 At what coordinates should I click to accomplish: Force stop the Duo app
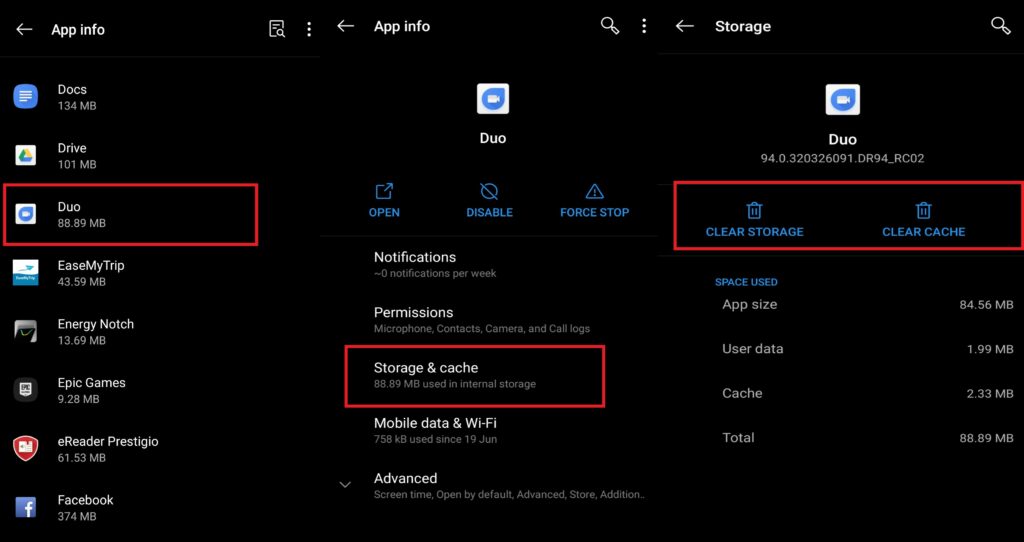pyautogui.click(x=594, y=200)
